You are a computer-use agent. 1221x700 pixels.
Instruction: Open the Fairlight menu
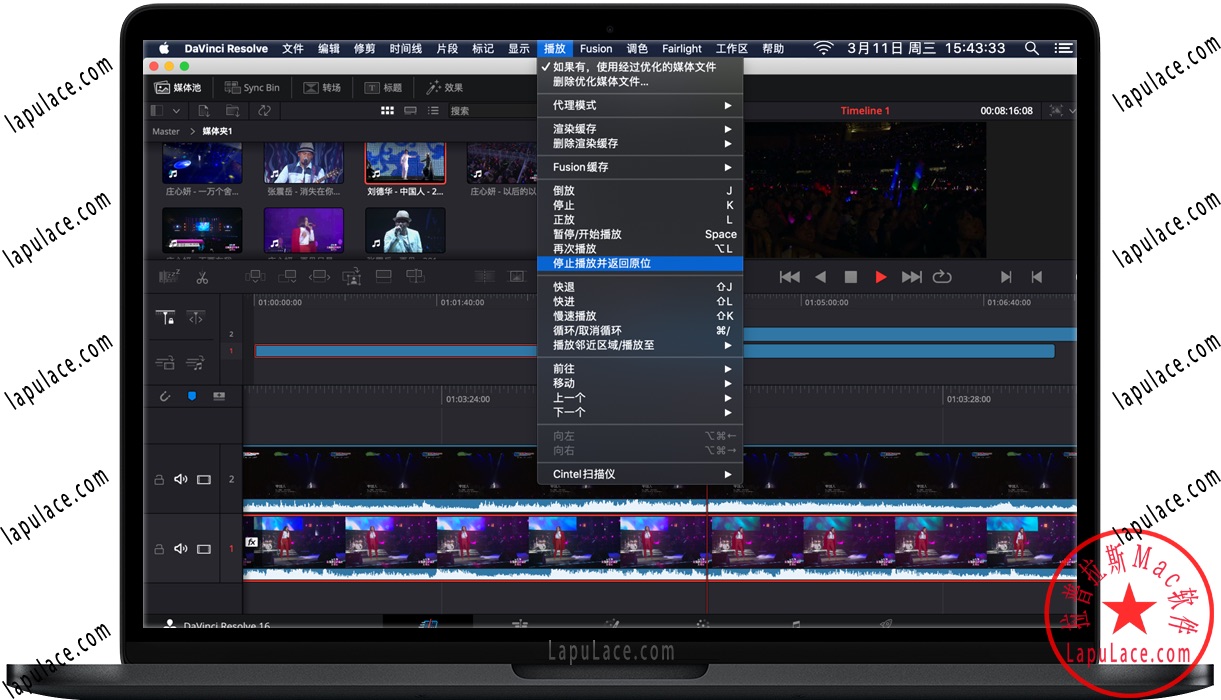click(681, 48)
